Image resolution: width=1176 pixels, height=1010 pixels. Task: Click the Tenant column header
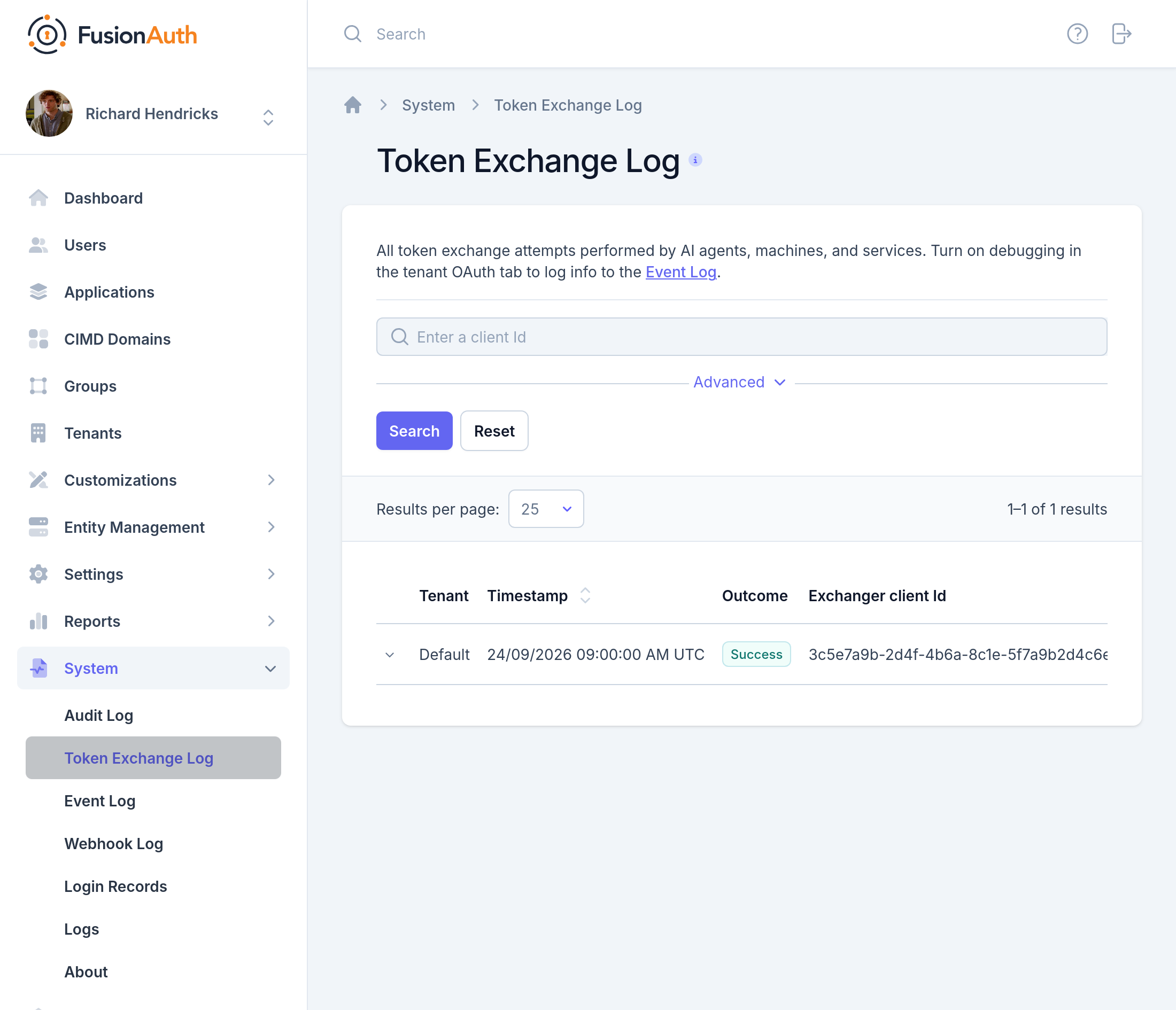pyautogui.click(x=444, y=596)
